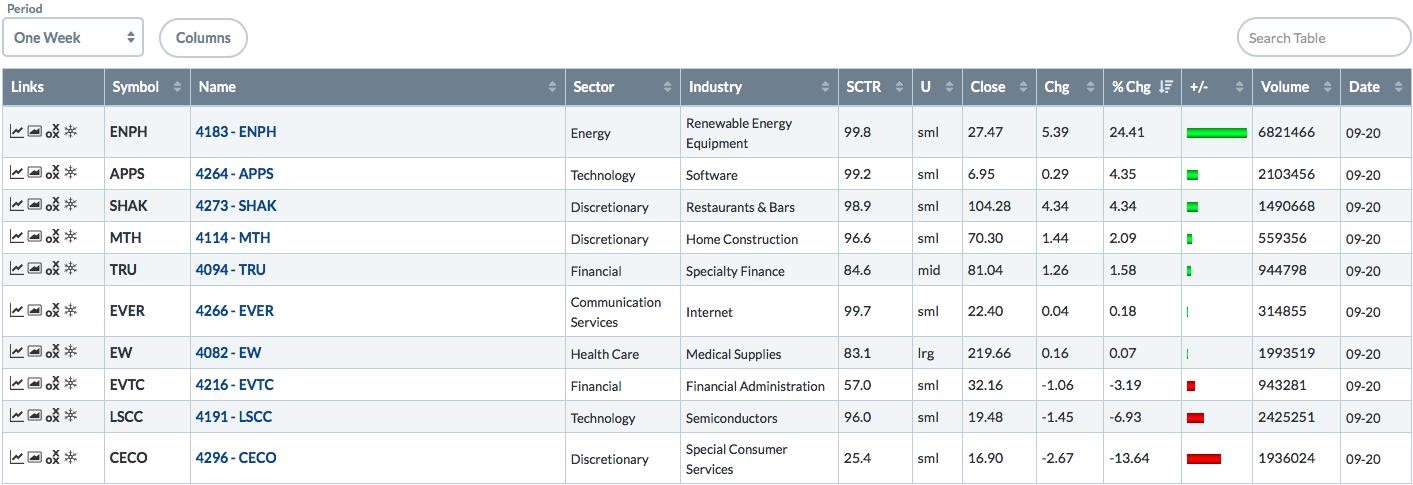Open the 4183 - ENPH link
The image size is (1413, 485).
[236, 132]
